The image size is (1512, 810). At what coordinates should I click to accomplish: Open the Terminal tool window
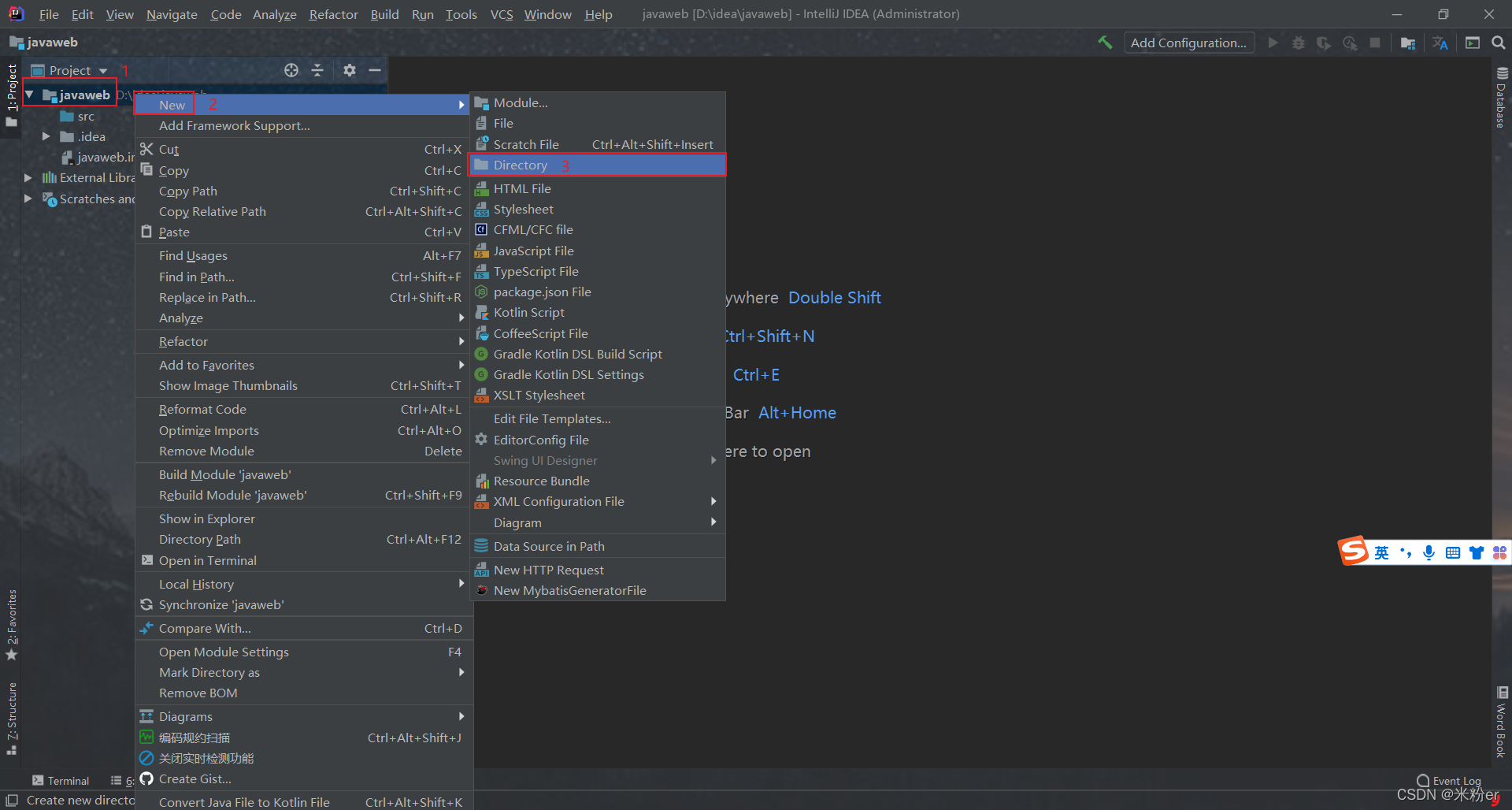pyautogui.click(x=61, y=781)
